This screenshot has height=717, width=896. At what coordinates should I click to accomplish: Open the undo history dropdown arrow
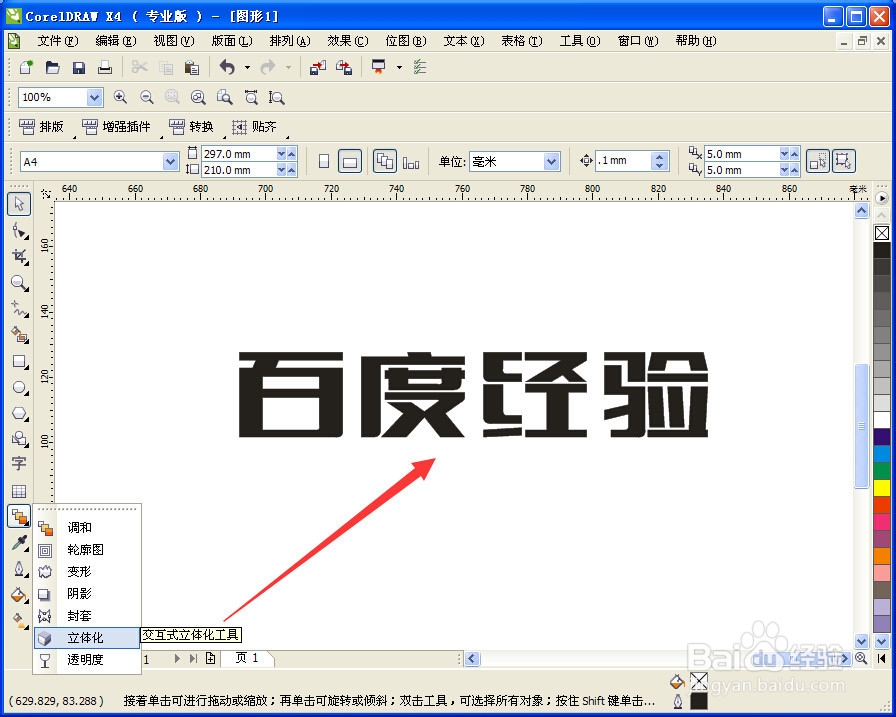pyautogui.click(x=247, y=67)
